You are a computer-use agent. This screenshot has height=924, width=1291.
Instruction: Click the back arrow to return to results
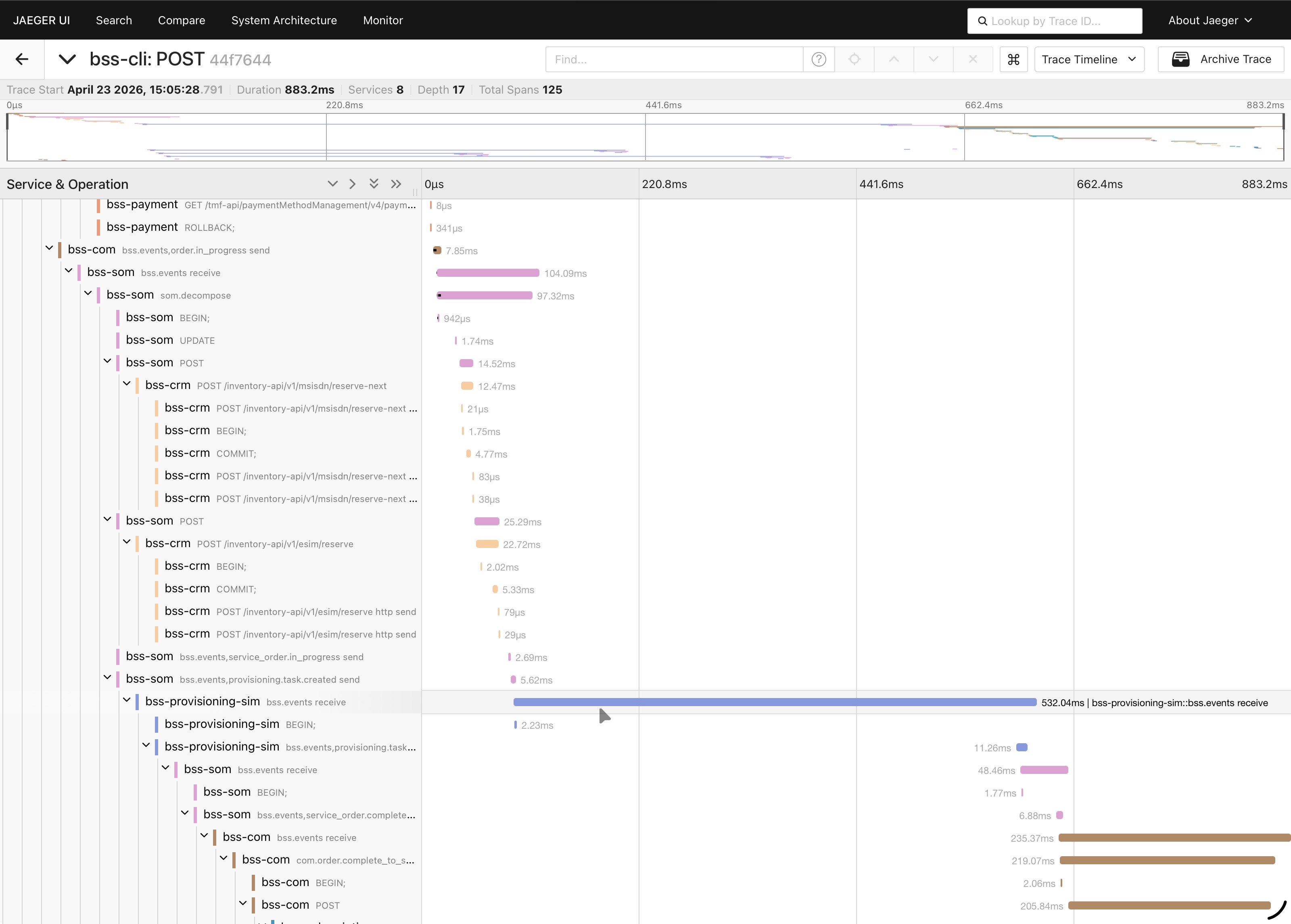(x=22, y=59)
